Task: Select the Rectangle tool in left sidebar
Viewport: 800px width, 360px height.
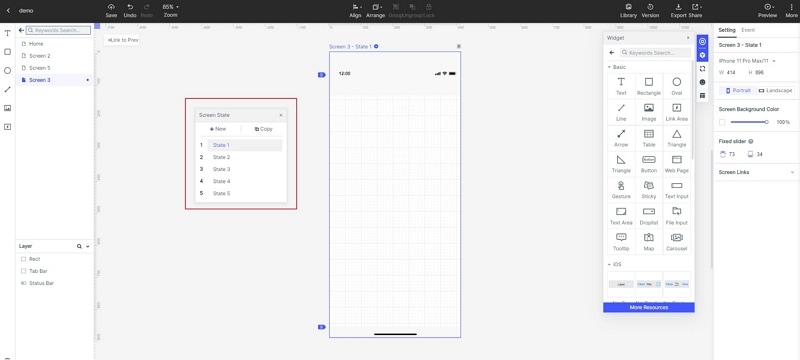Action: 7,52
